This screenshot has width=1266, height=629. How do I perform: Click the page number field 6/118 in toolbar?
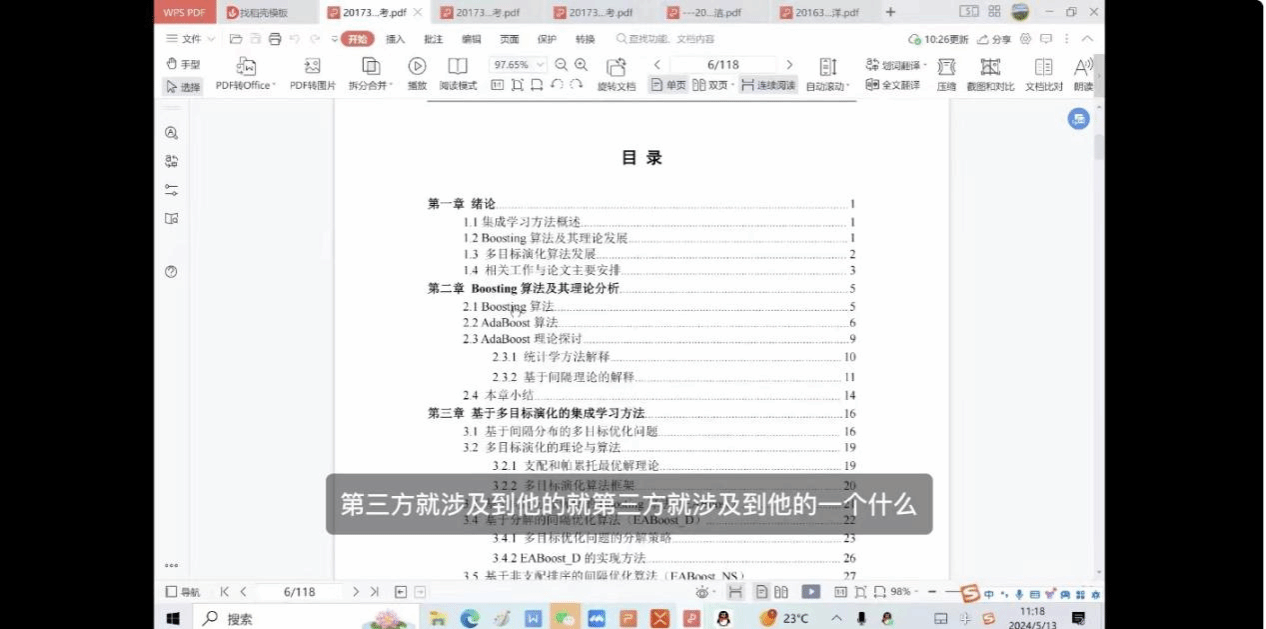(x=722, y=65)
